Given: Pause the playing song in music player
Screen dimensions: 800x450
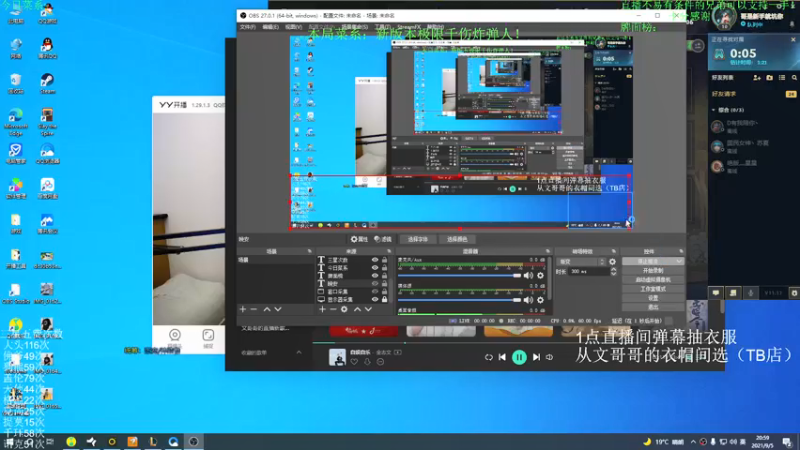Looking at the screenshot, I should tap(519, 357).
